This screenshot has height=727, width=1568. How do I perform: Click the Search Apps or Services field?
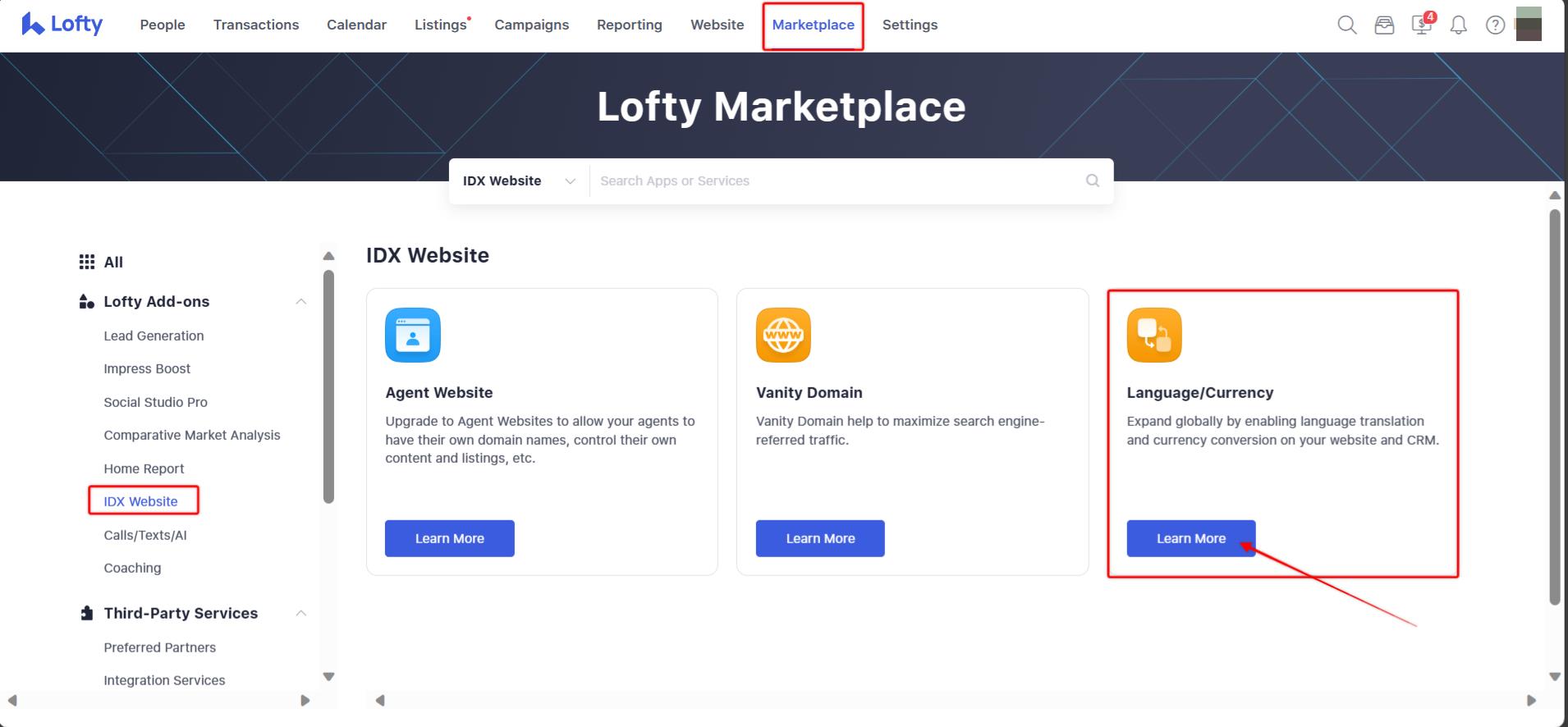(x=837, y=181)
